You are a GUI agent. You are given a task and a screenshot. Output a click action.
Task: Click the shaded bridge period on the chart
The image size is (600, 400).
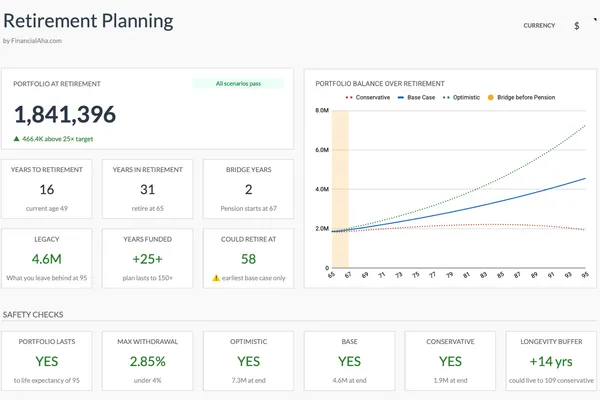[x=339, y=190]
